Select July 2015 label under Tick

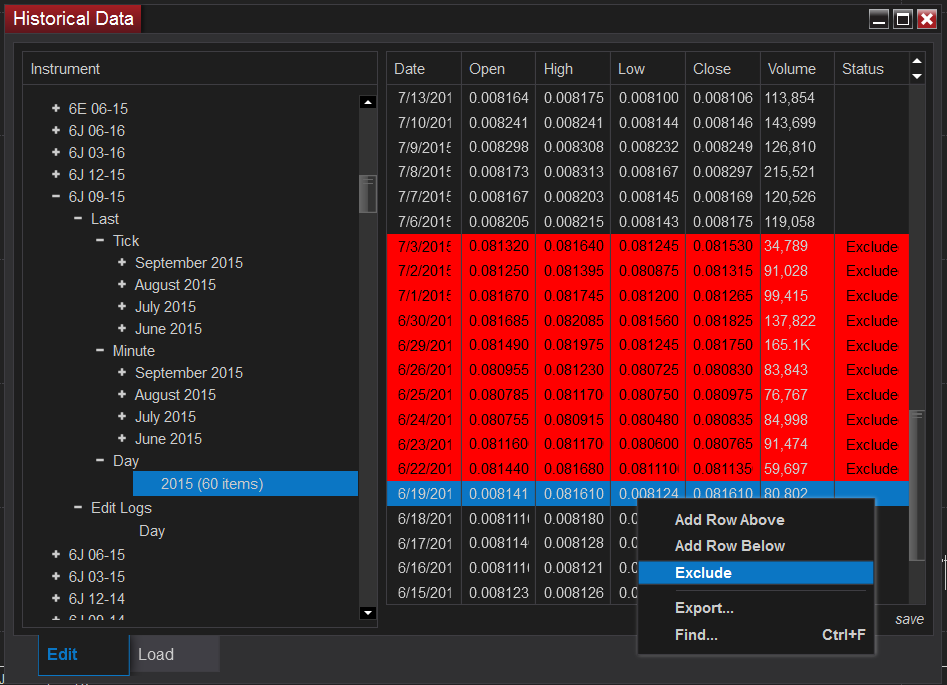click(165, 307)
